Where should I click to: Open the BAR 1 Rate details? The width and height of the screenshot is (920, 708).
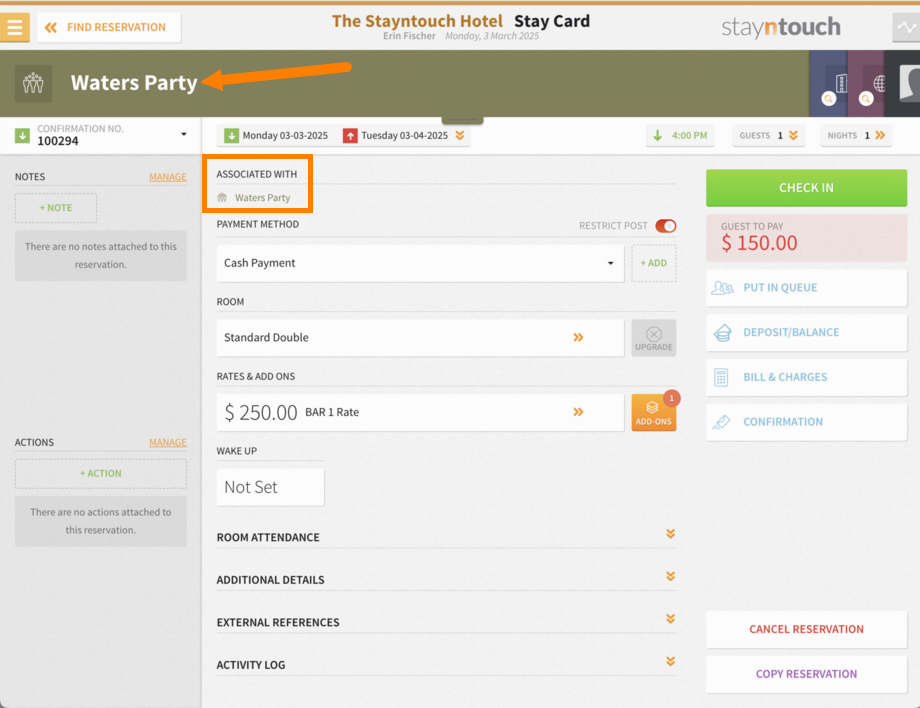coord(420,412)
